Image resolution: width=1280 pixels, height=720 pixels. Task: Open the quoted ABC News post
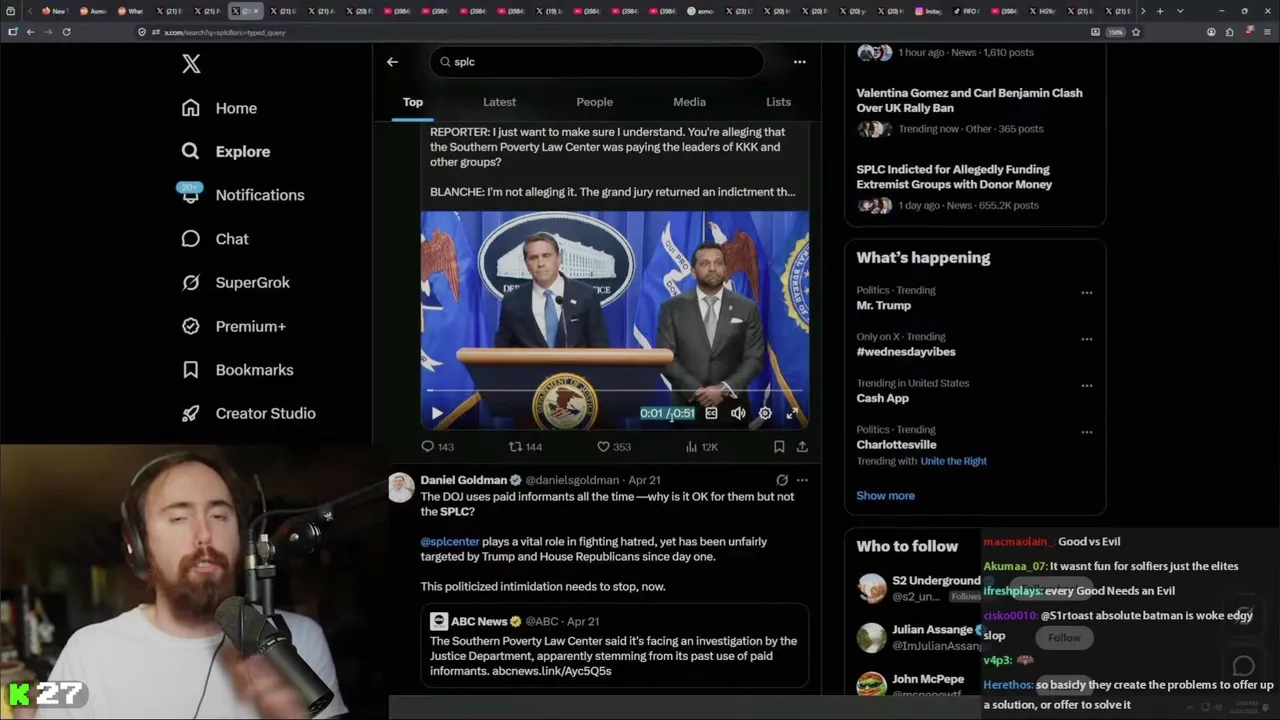[x=615, y=645]
